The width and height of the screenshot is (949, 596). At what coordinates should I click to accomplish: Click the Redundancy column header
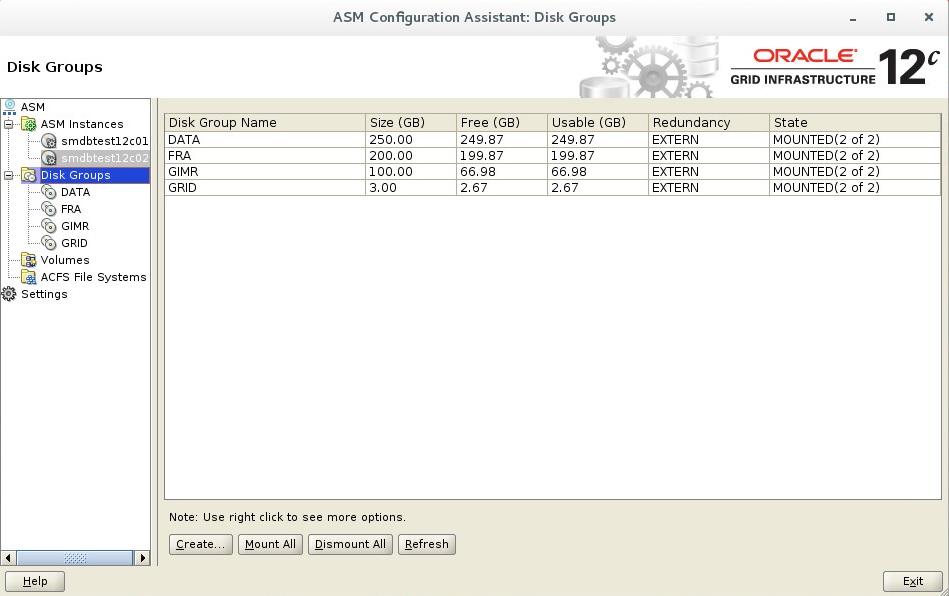point(709,122)
